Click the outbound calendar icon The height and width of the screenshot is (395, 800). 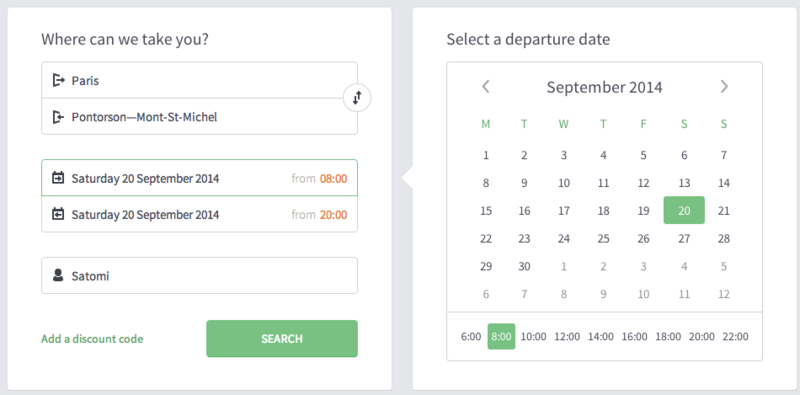(x=58, y=178)
